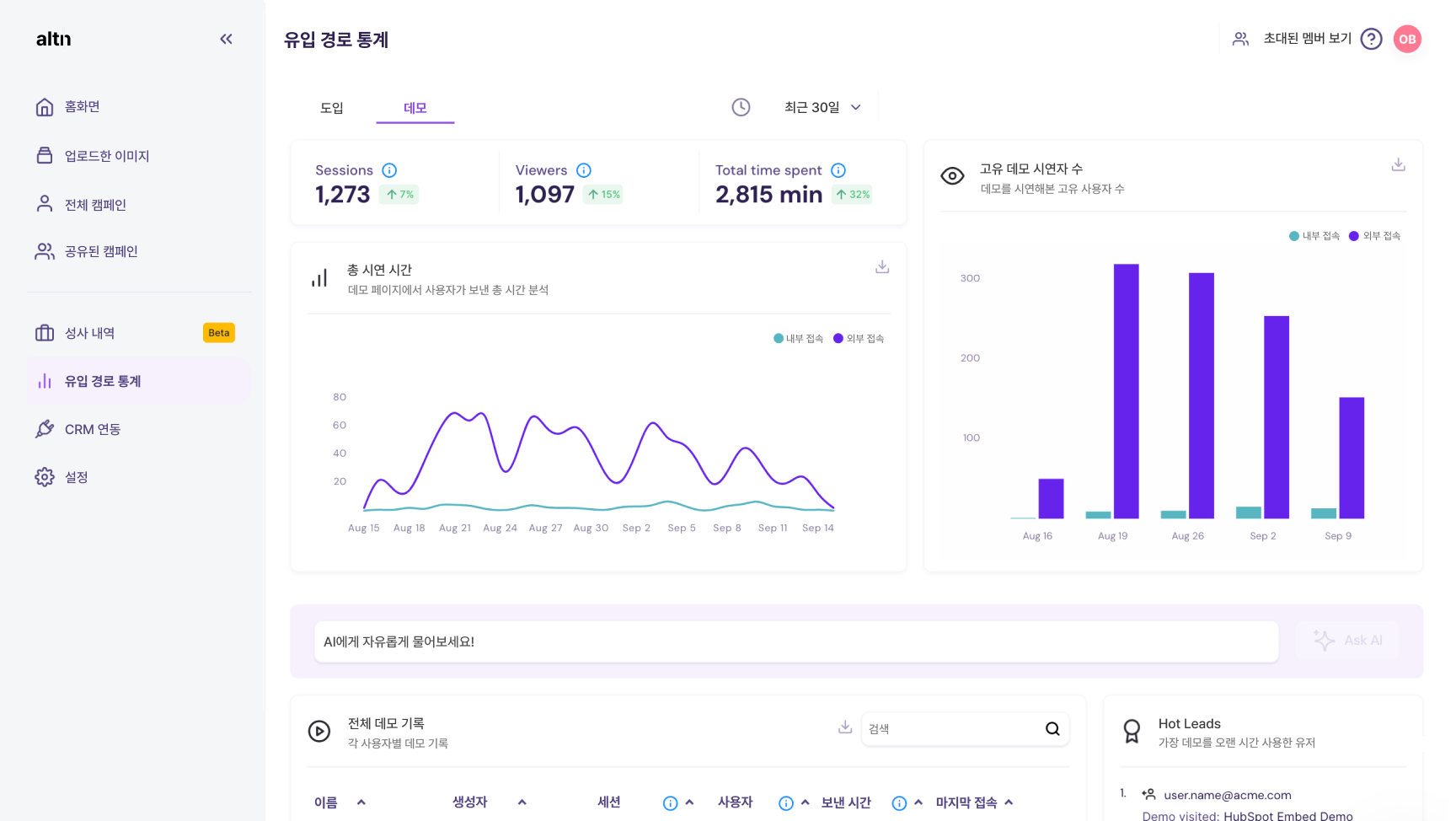
Task: Click the Aug 19 purple bar
Action: [x=1126, y=391]
